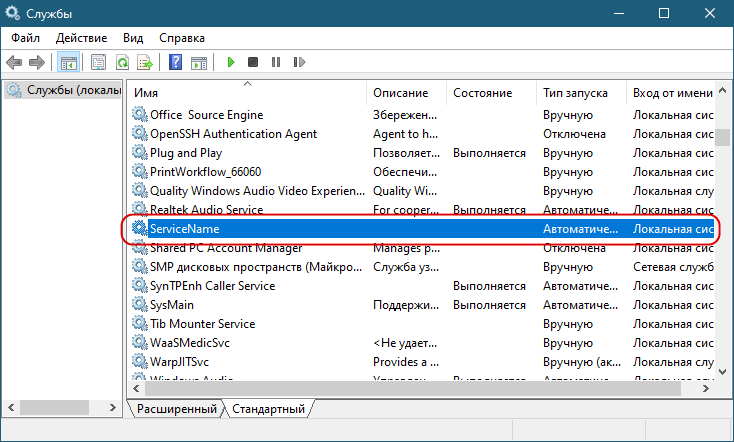
Task: Click the gear icon of WarpJITSvc
Action: point(139,361)
